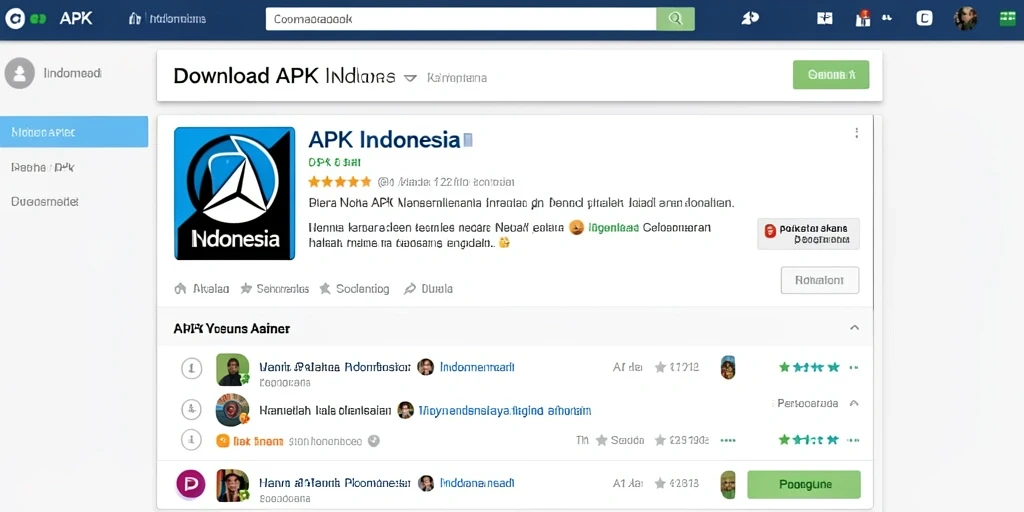Click the grey button with the red icon
1024x512 pixels.
[x=808, y=234]
